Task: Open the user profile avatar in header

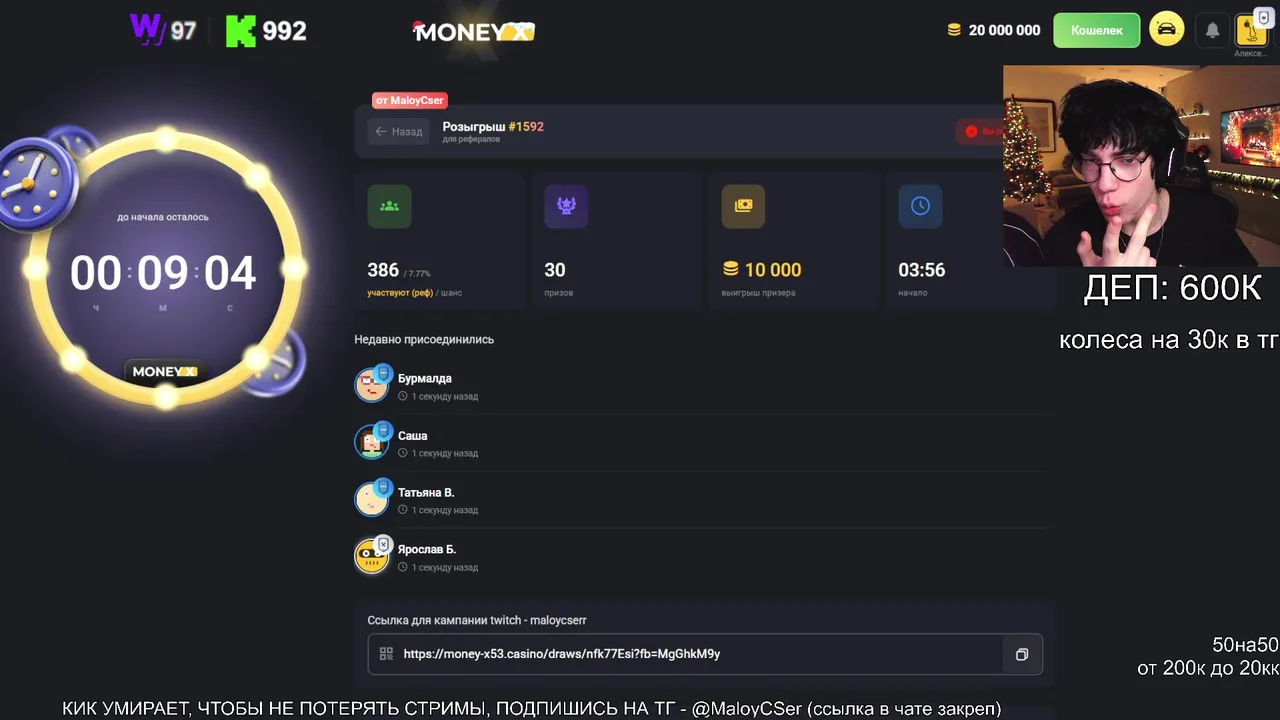Action: pos(1251,30)
